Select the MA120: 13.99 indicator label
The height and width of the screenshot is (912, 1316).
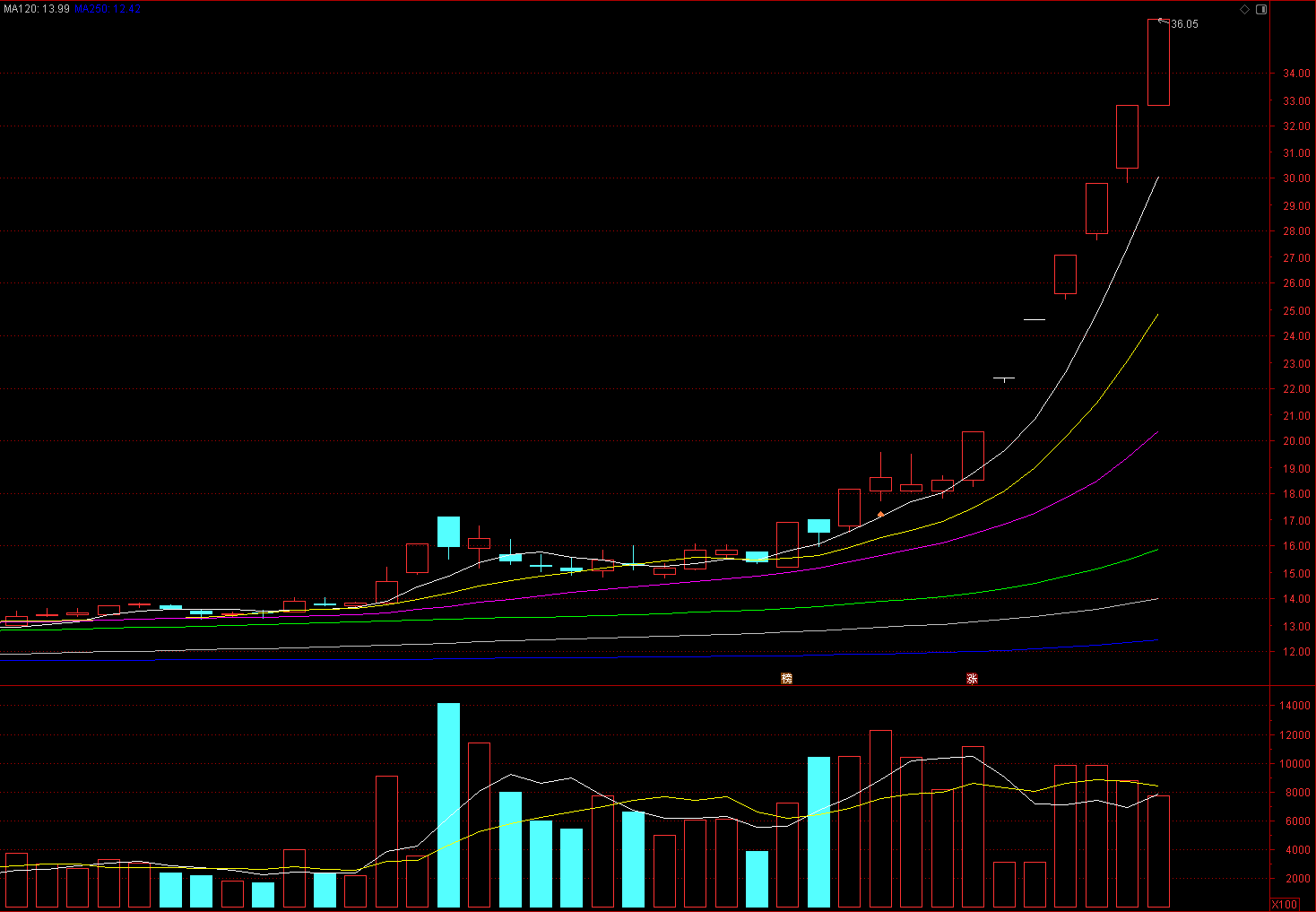[36, 8]
